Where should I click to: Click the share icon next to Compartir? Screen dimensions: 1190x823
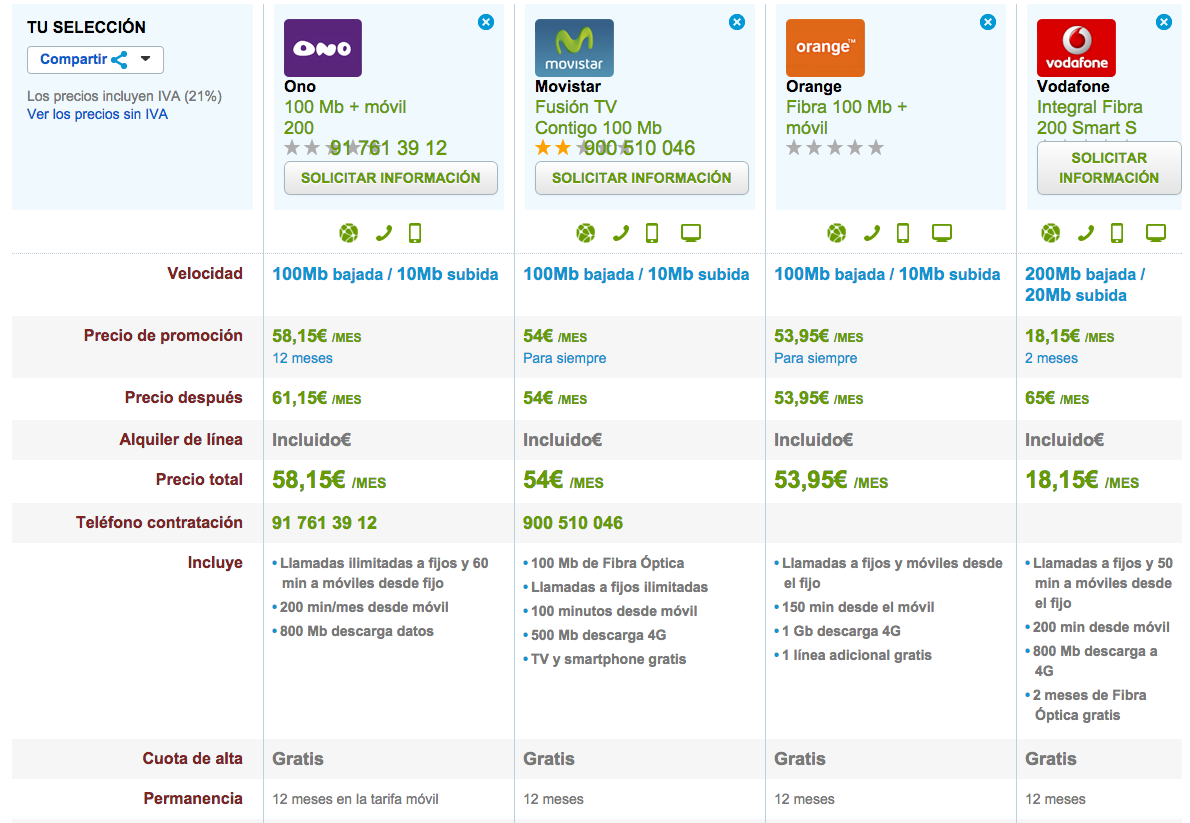click(120, 60)
